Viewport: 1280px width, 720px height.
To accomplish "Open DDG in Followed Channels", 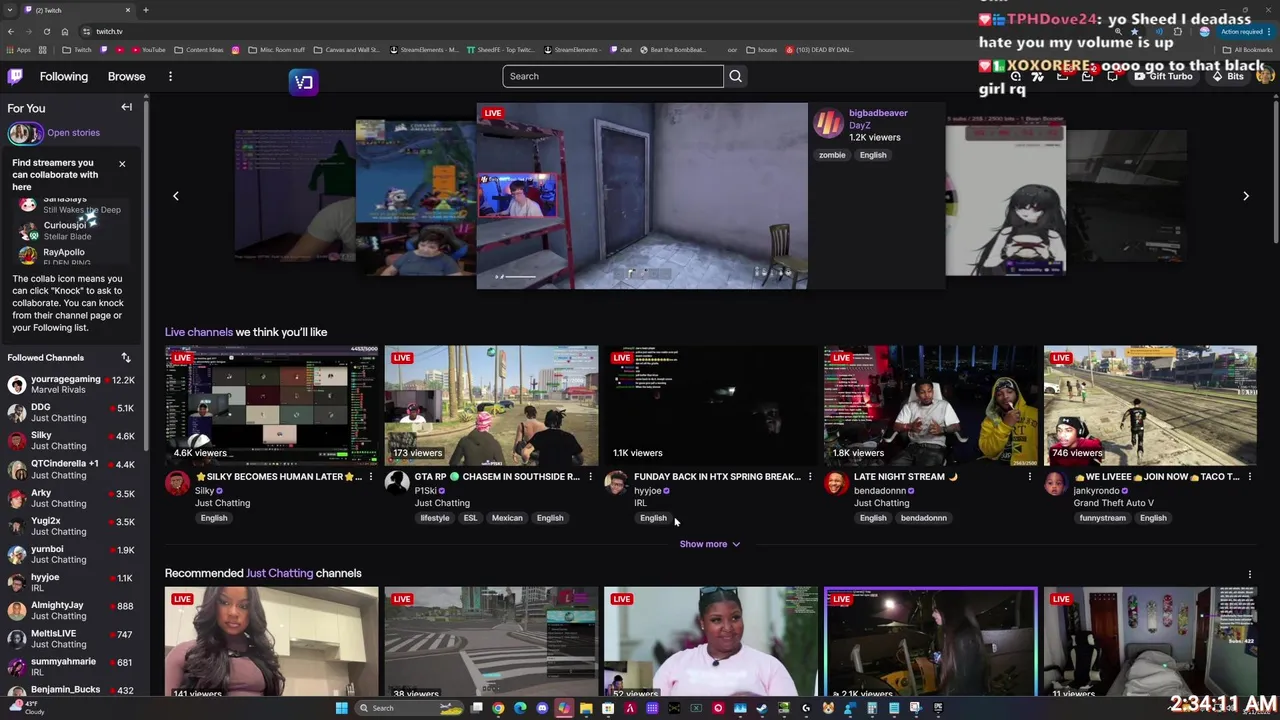I will [x=70, y=412].
